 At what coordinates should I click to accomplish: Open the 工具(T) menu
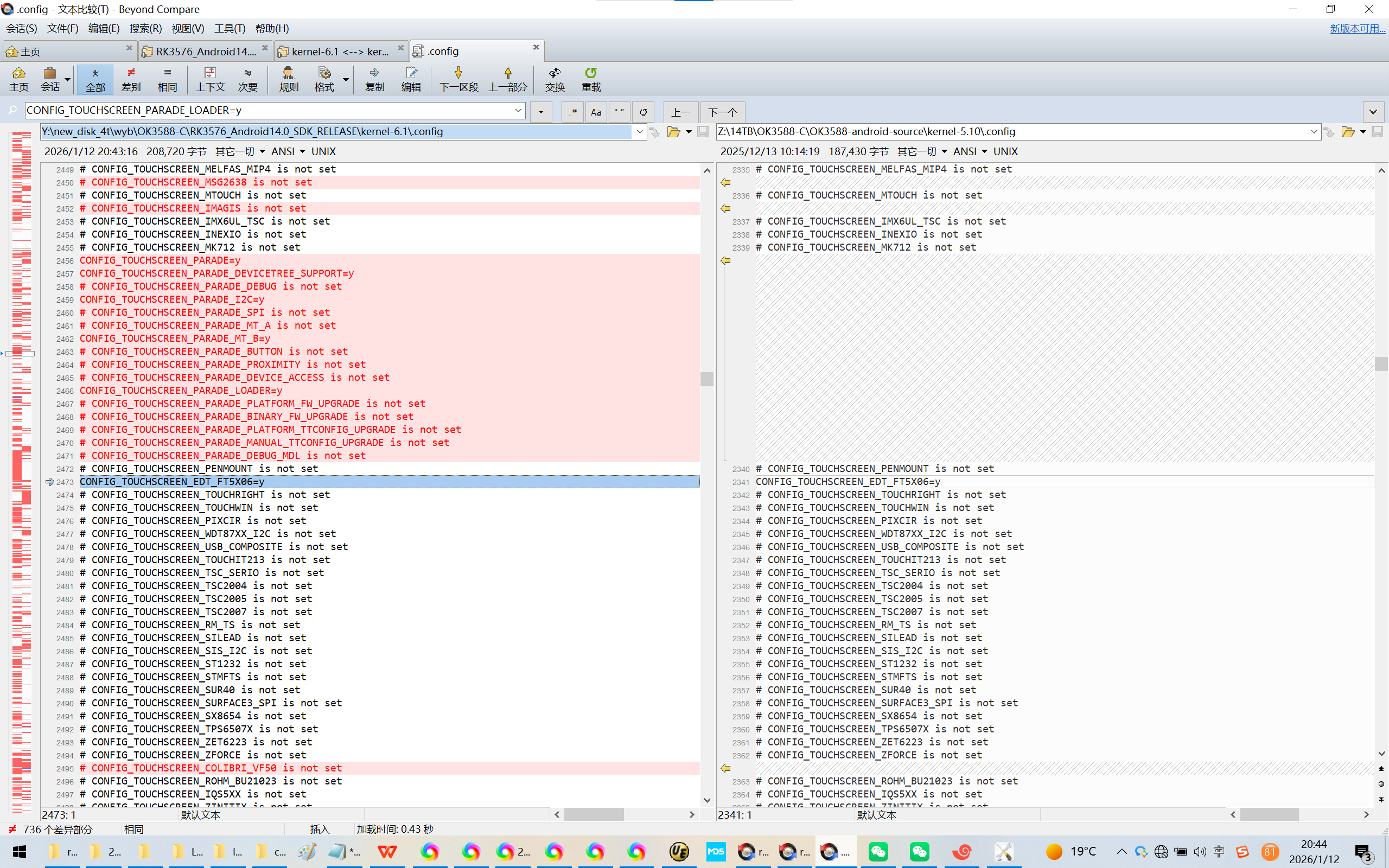229,28
